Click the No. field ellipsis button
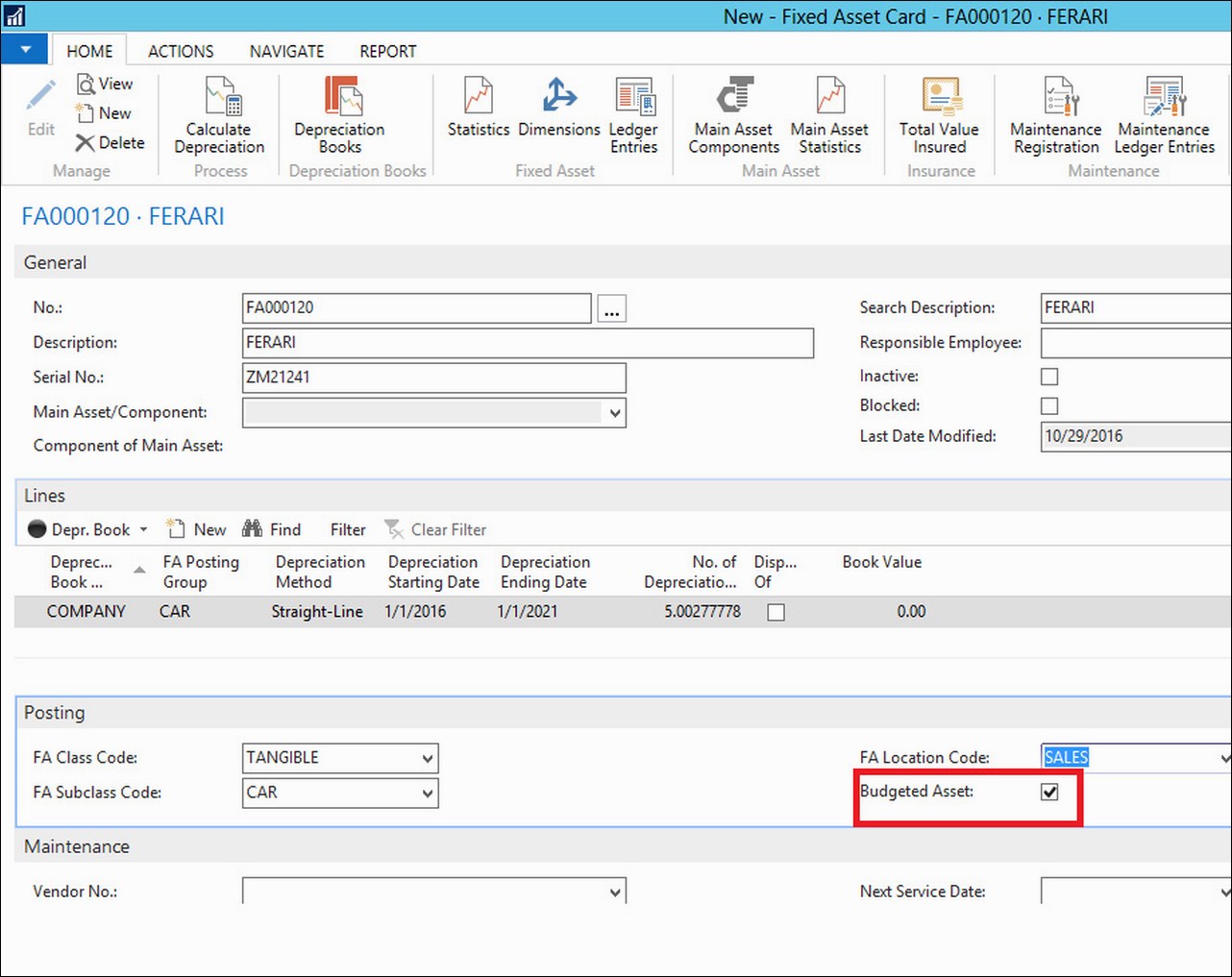The image size is (1232, 977). (611, 308)
